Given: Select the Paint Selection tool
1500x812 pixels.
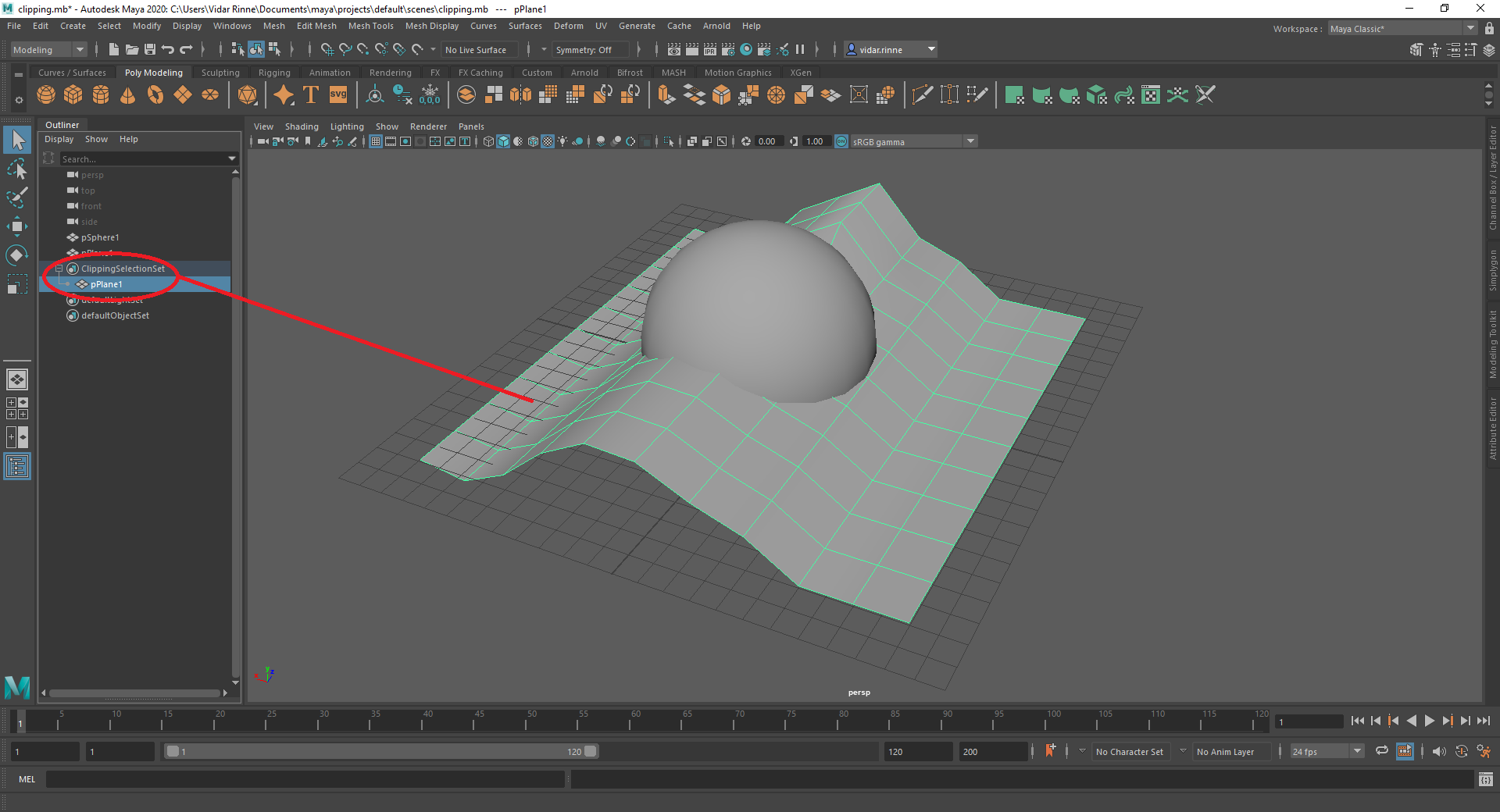Looking at the screenshot, I should (17, 198).
